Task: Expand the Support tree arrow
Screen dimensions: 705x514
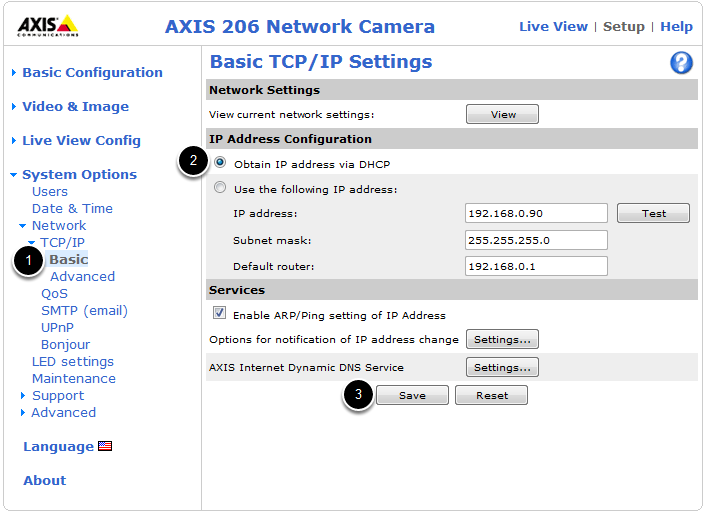Action: click(23, 395)
